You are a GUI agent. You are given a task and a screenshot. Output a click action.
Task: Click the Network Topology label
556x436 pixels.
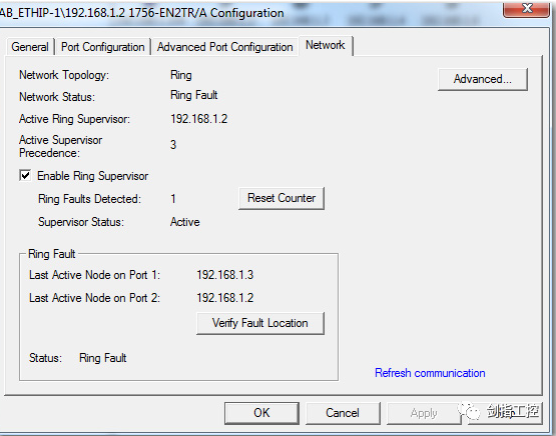(64, 75)
